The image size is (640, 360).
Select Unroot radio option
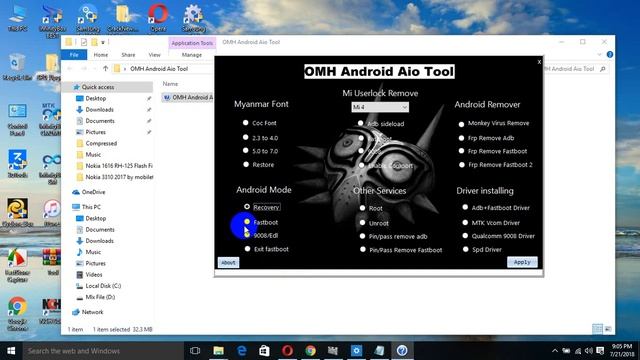click(362, 223)
